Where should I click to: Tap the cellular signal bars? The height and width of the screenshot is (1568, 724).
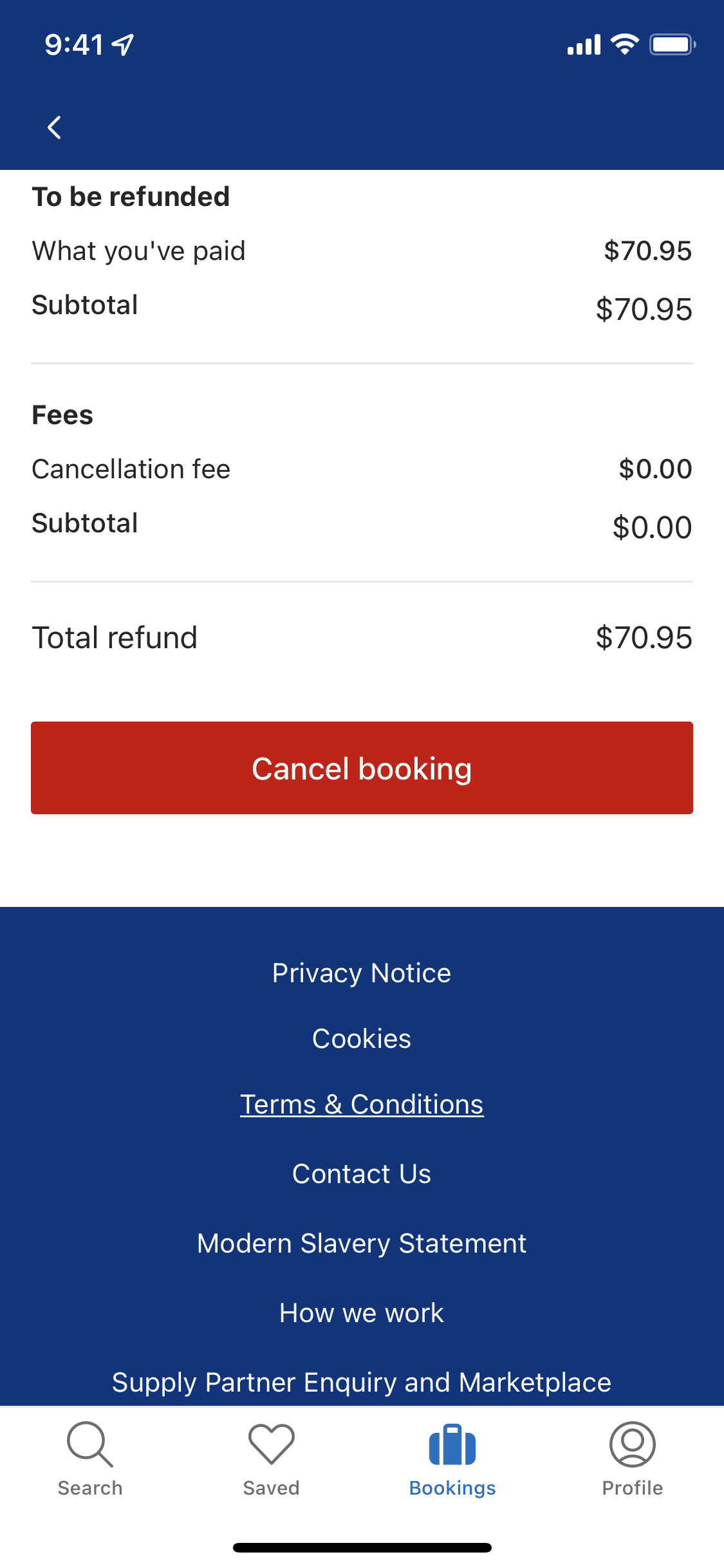(584, 45)
